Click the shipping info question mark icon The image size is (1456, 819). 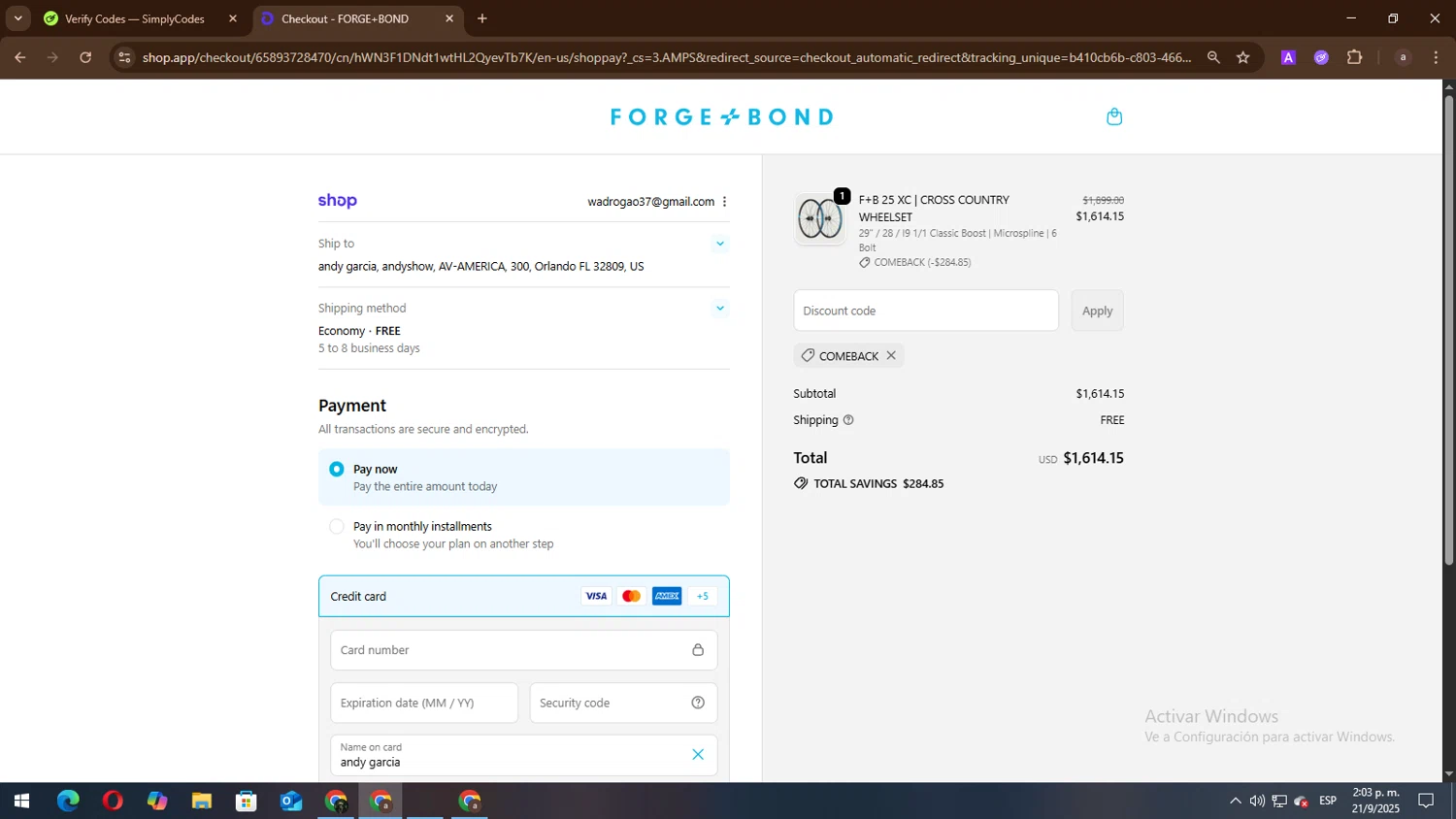click(x=848, y=420)
